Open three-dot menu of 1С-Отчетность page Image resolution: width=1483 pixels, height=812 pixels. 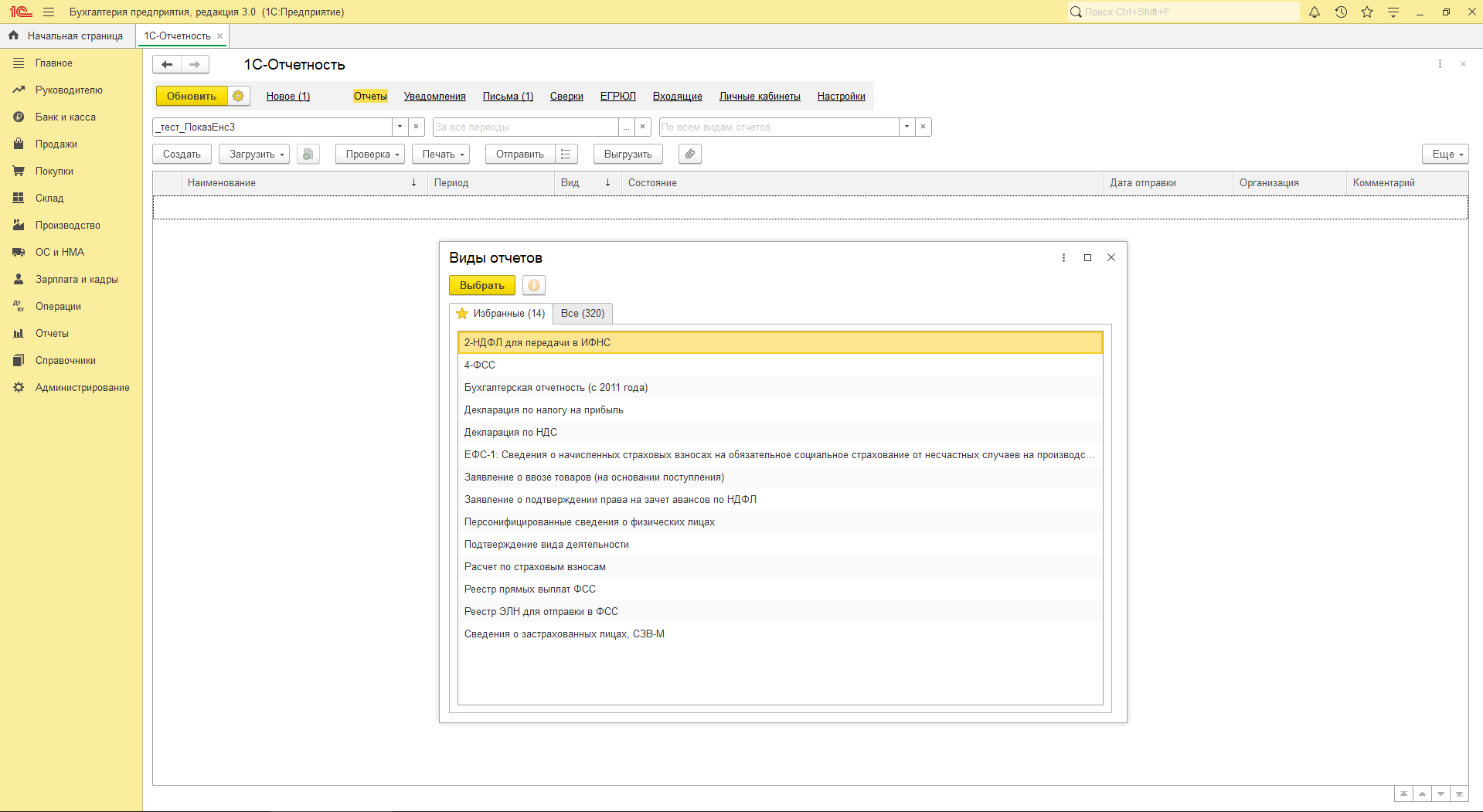click(1440, 64)
